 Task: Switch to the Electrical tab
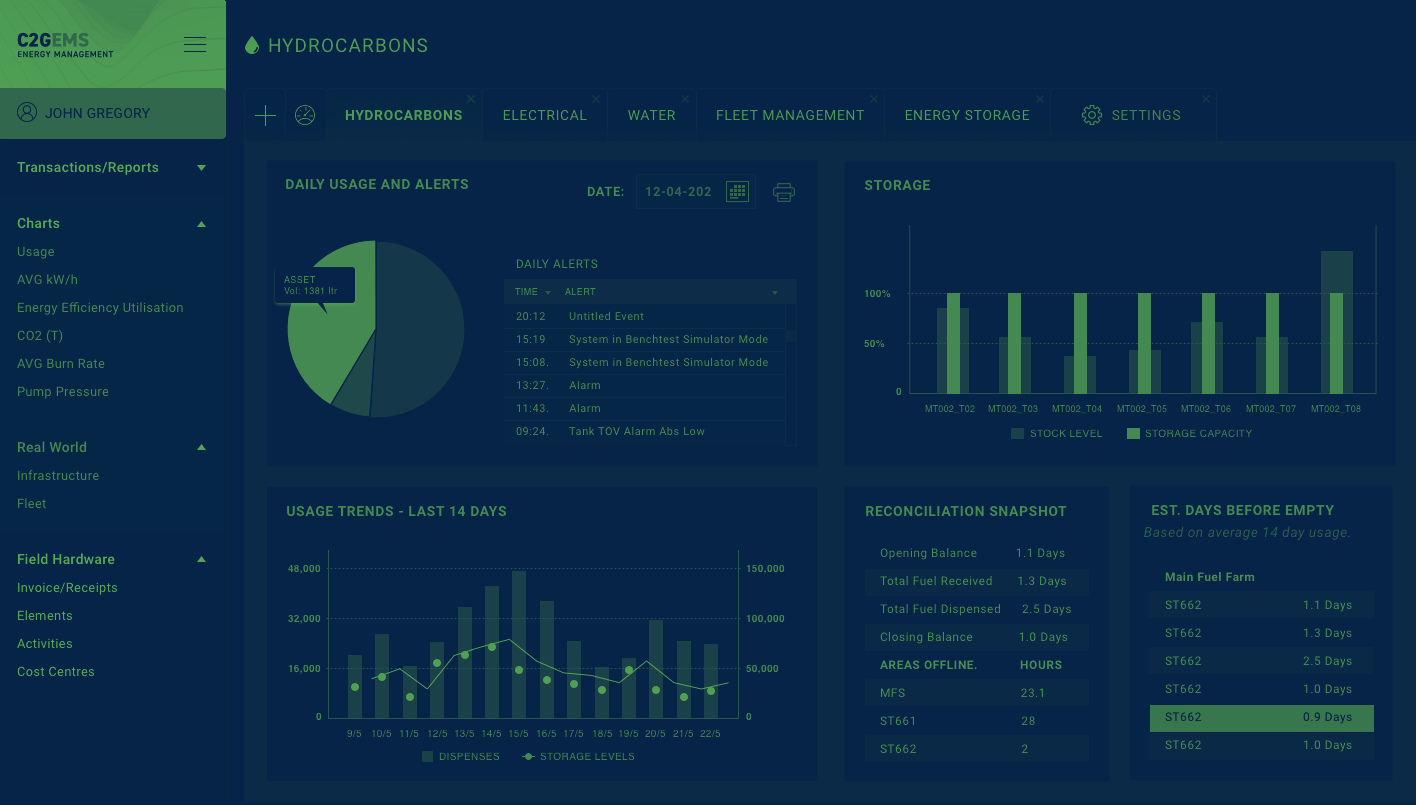[545, 115]
